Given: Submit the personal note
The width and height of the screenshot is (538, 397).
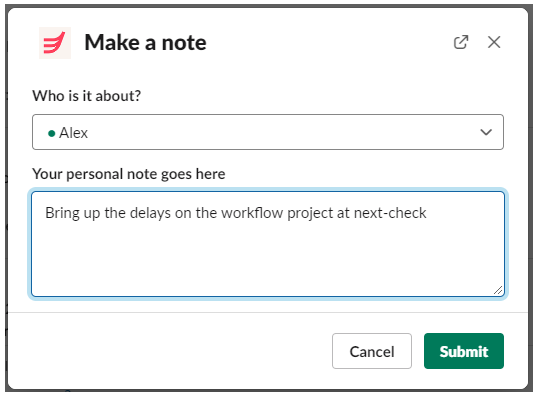Looking at the screenshot, I should pyautogui.click(x=464, y=351).
